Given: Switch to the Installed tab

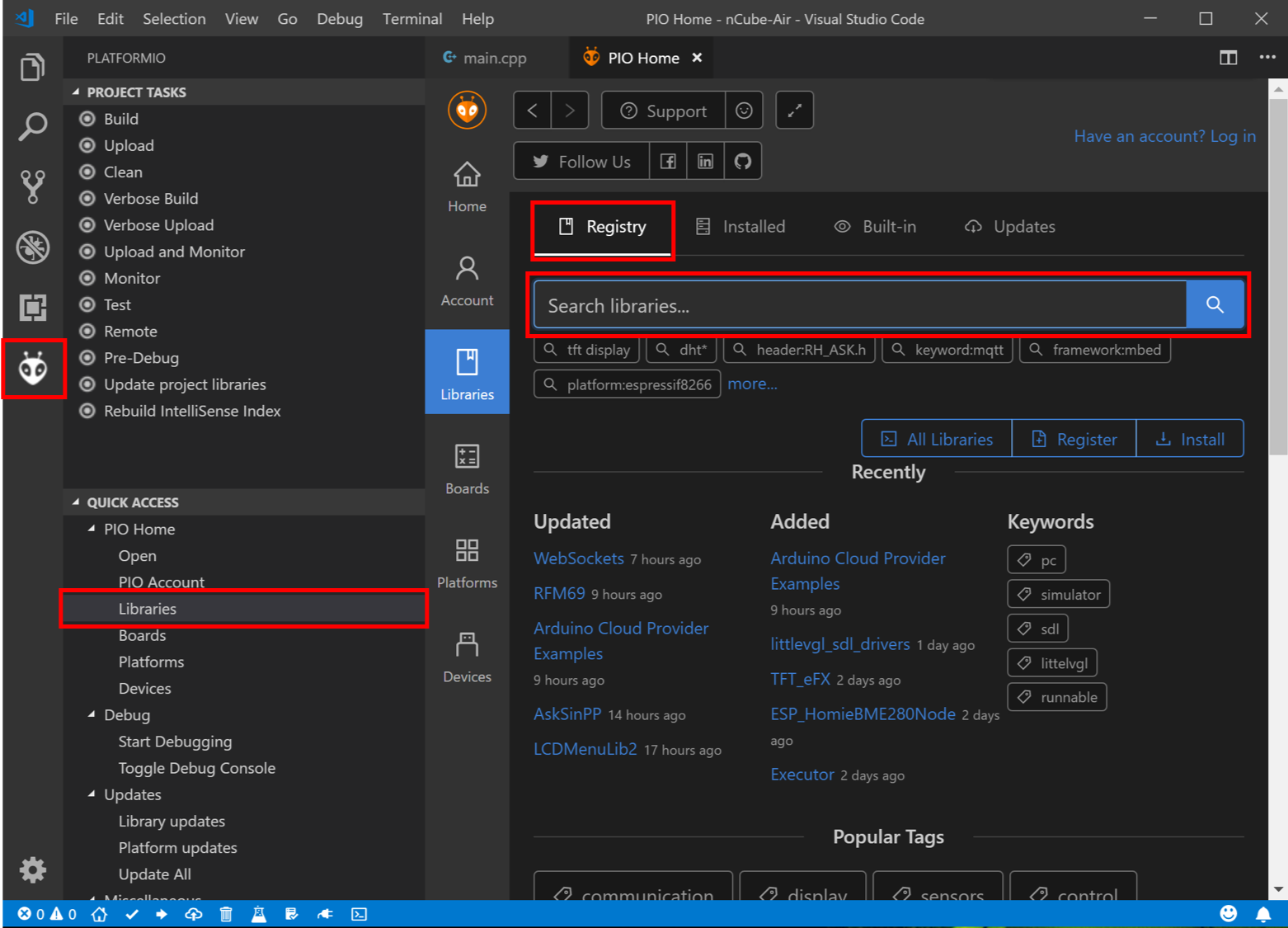Looking at the screenshot, I should [x=740, y=227].
